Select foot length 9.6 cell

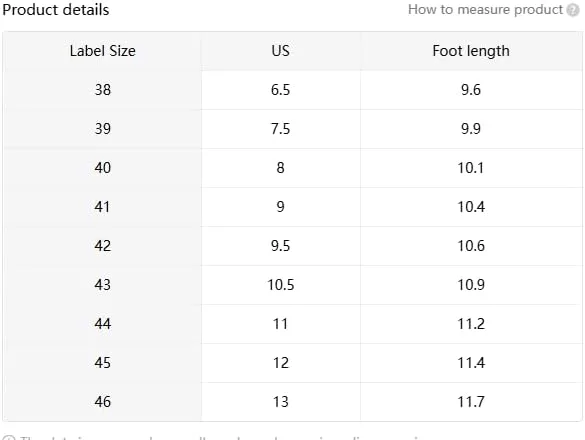point(471,90)
